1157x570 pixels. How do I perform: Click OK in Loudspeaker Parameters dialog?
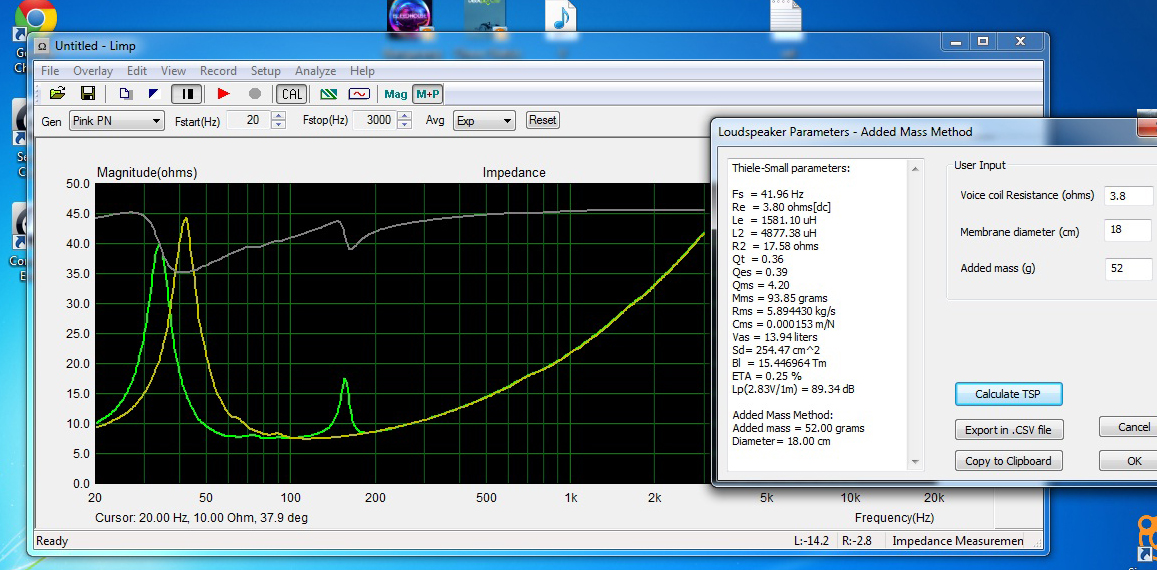click(1128, 461)
